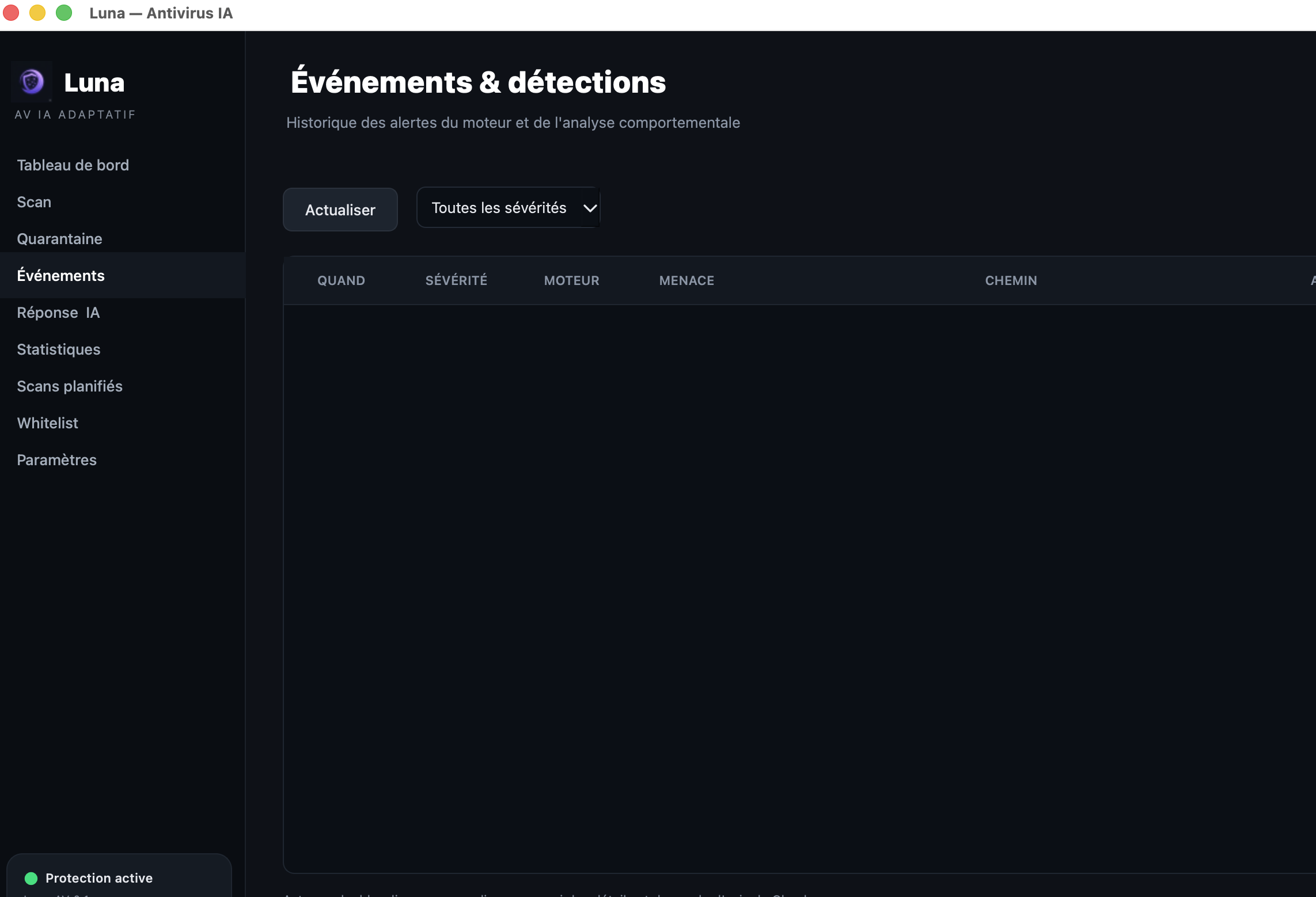Screen dimensions: 1316x897
Task: Click the yellow macOS minimize window button
Action: tap(37, 13)
